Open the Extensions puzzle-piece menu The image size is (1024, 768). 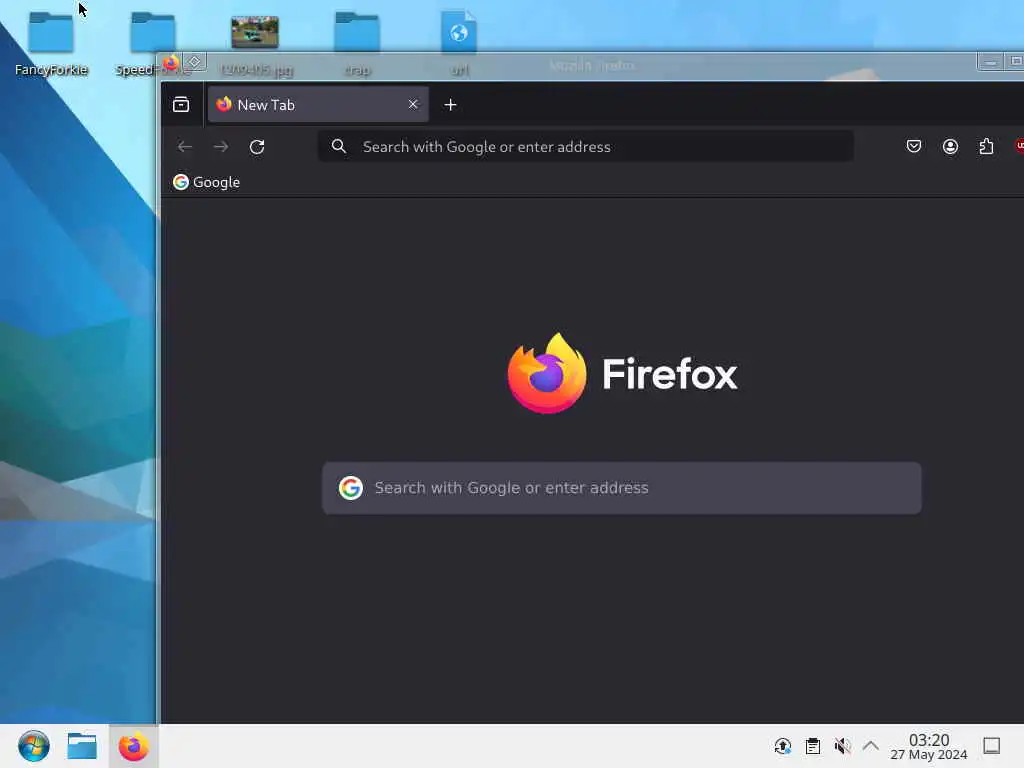point(986,146)
